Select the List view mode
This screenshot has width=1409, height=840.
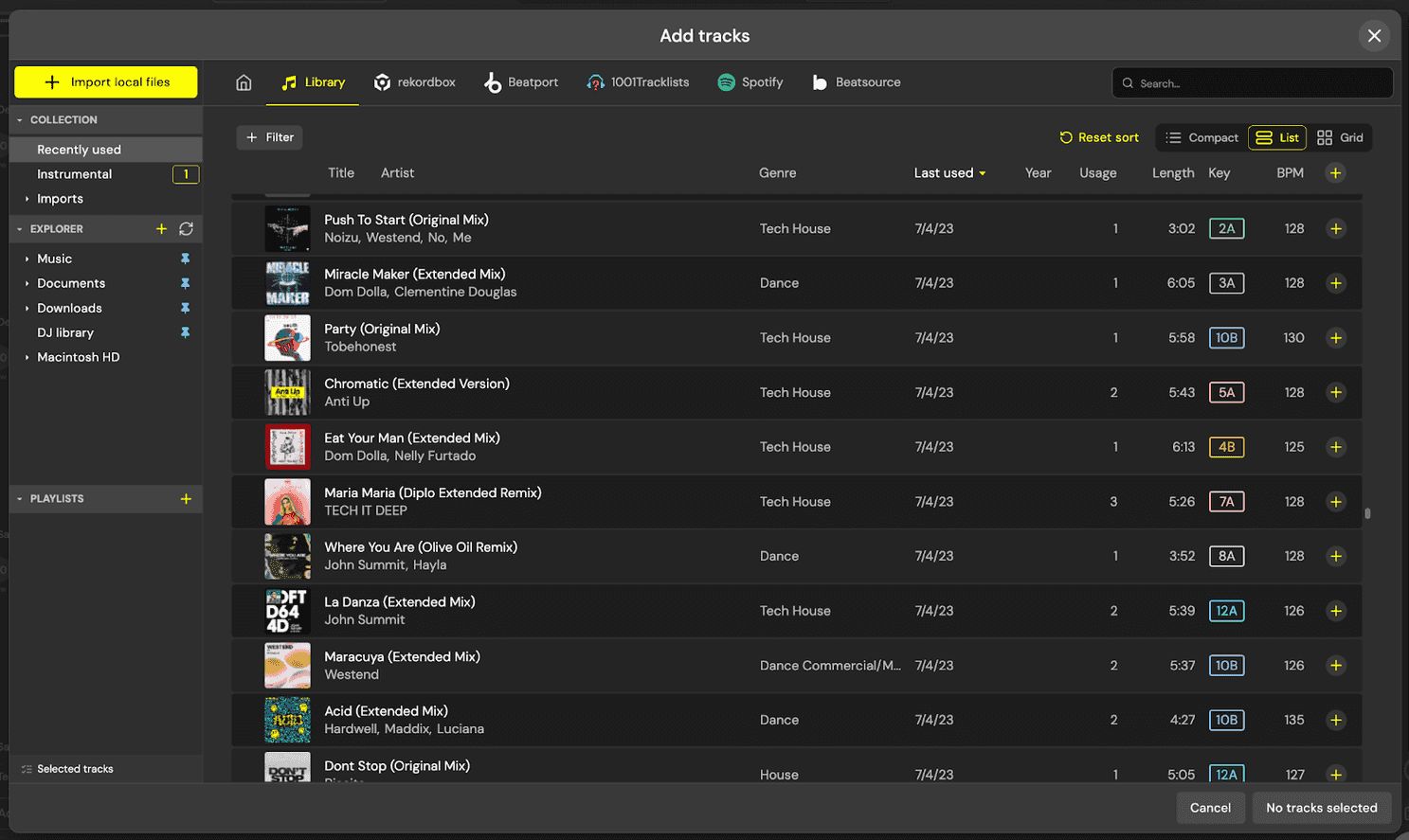[1277, 137]
